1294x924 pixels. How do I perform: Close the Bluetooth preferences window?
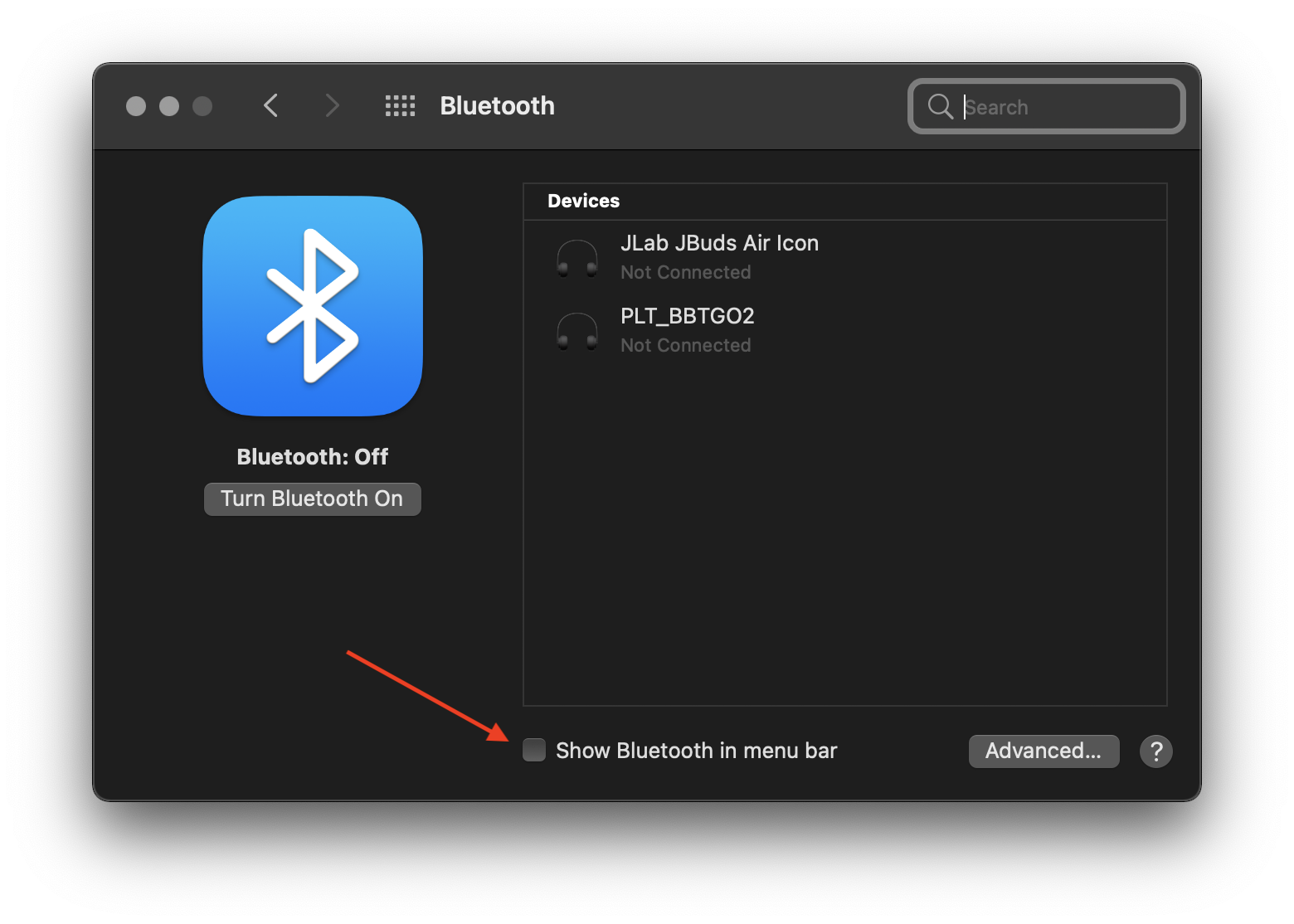click(136, 106)
